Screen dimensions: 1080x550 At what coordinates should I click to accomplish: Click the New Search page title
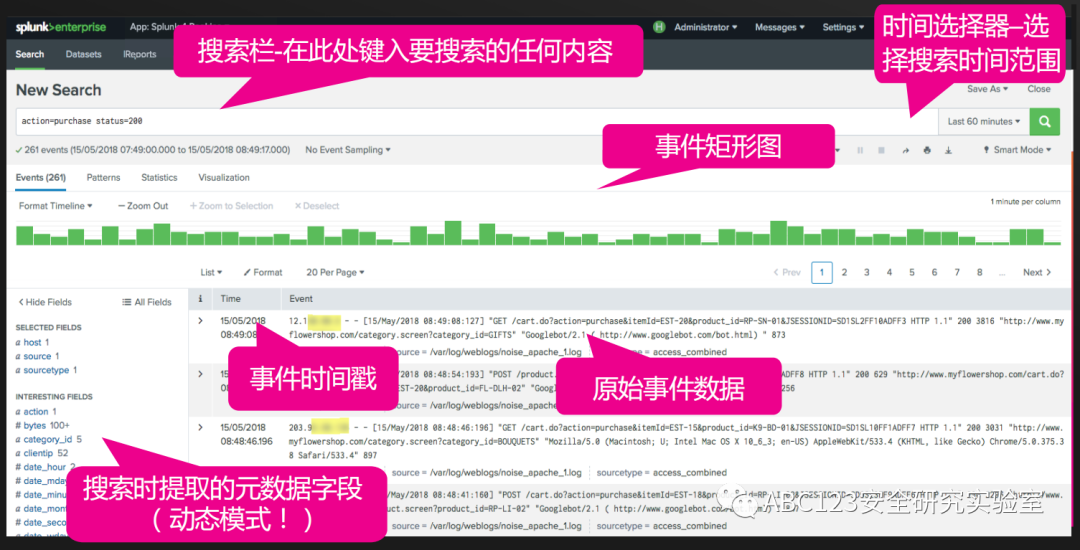[x=59, y=90]
